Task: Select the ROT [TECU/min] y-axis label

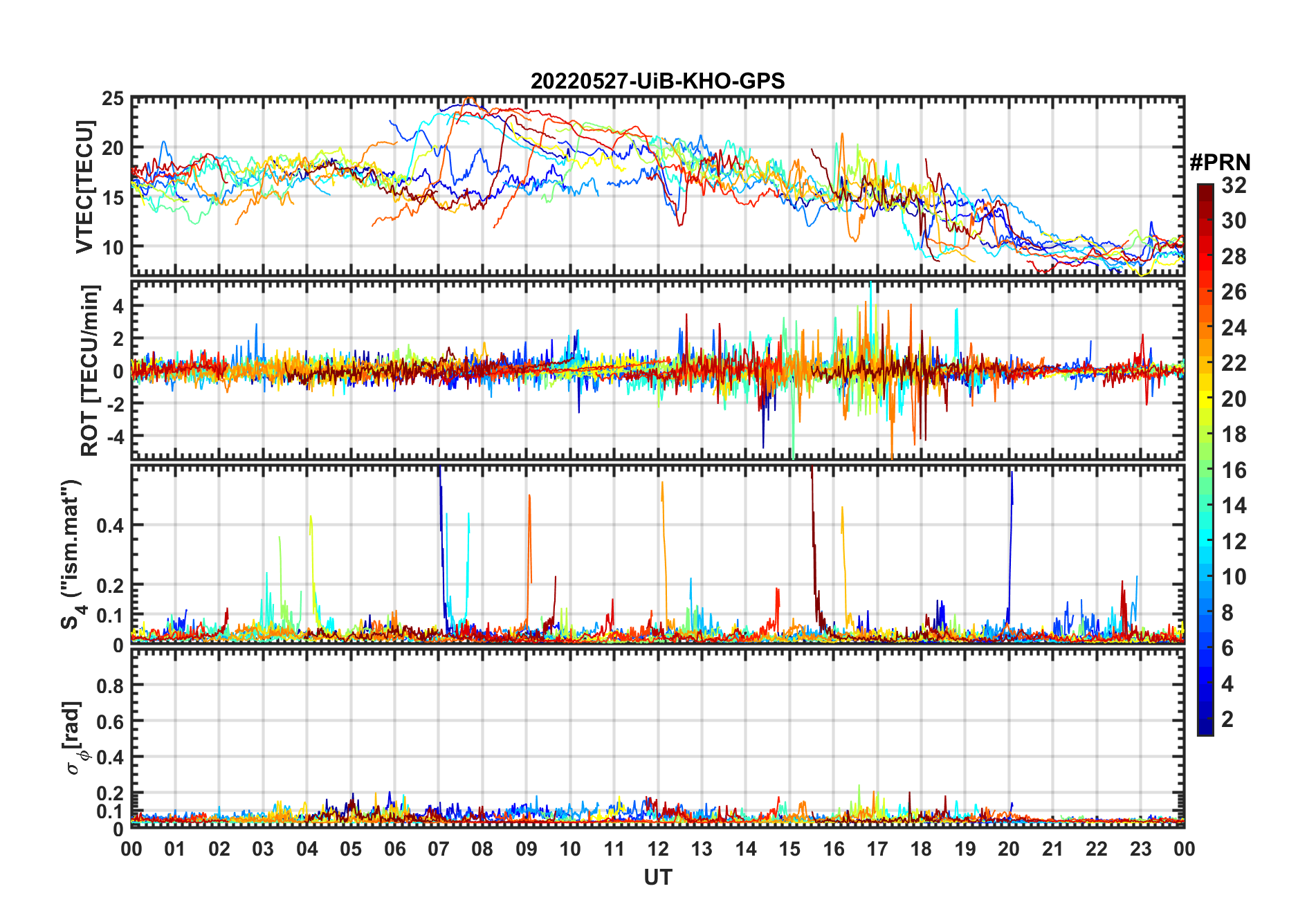Action: click(x=89, y=370)
